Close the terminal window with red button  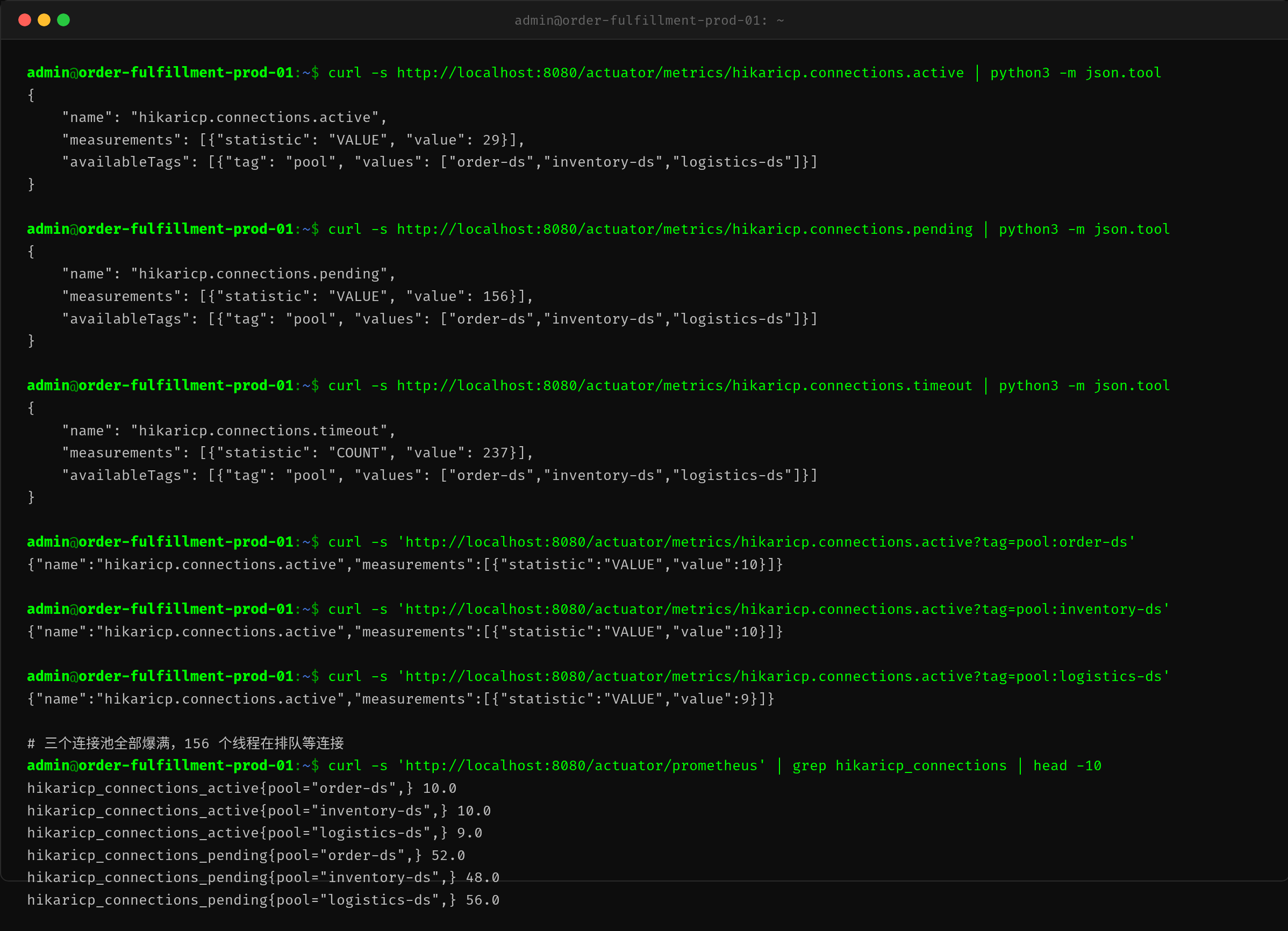[x=24, y=20]
